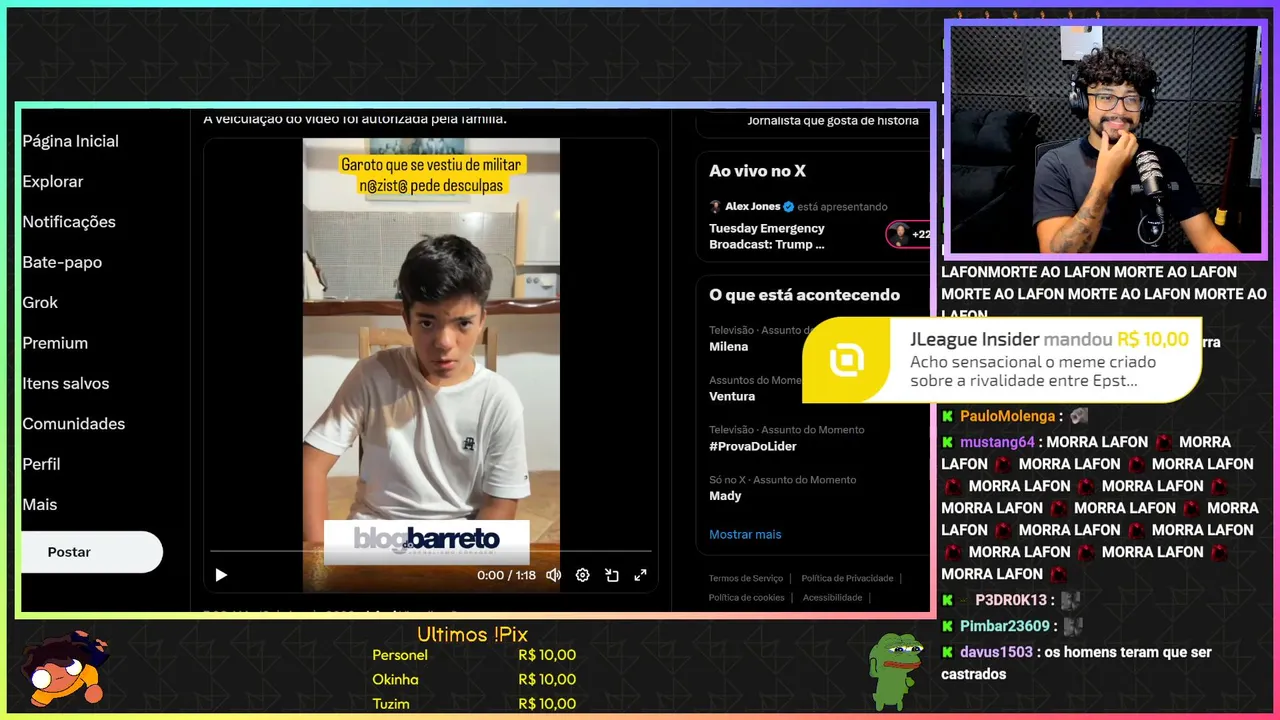Click Jornalista que gosta de história bio text
Screen dimensions: 1280x720
click(x=833, y=120)
